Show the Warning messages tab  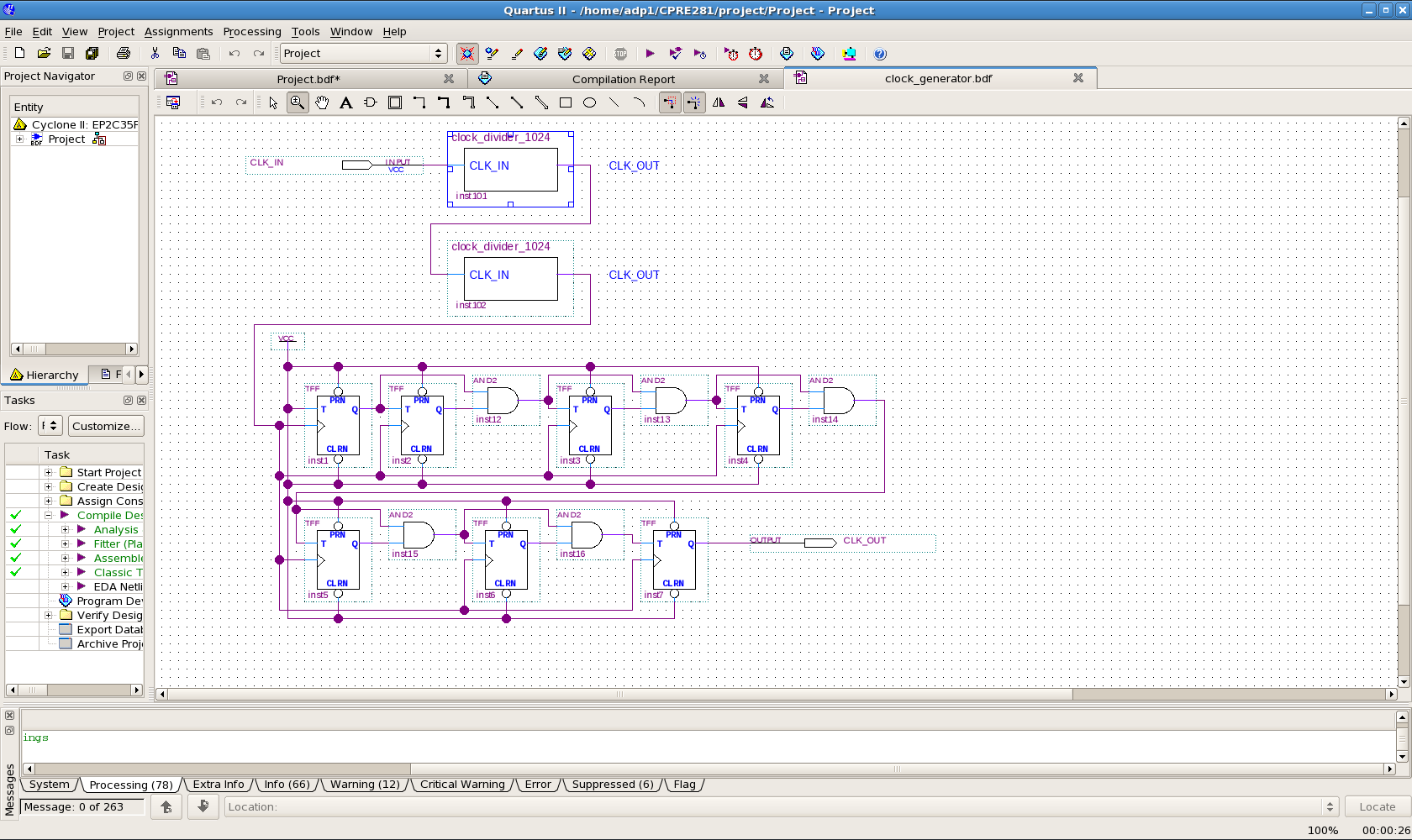[x=365, y=784]
